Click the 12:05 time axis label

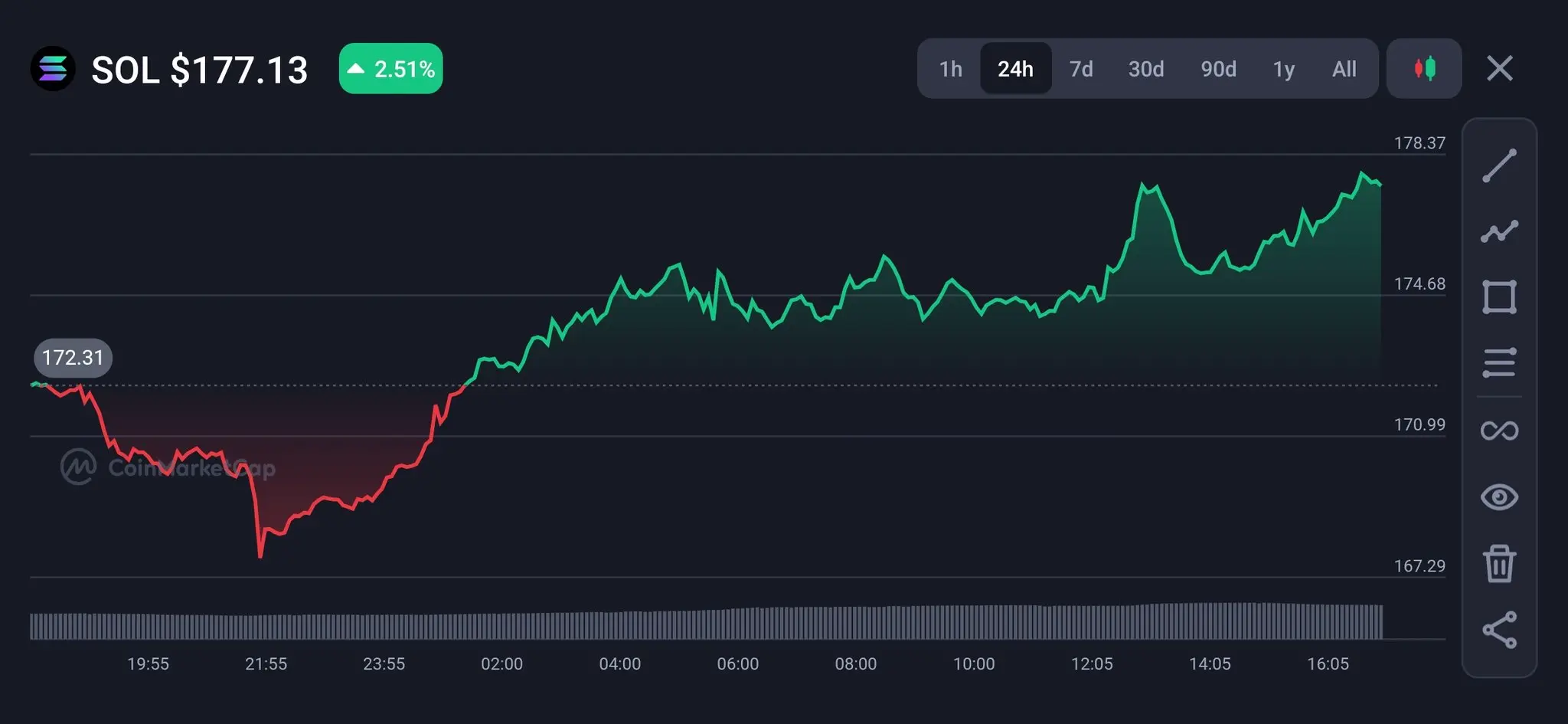point(1092,664)
